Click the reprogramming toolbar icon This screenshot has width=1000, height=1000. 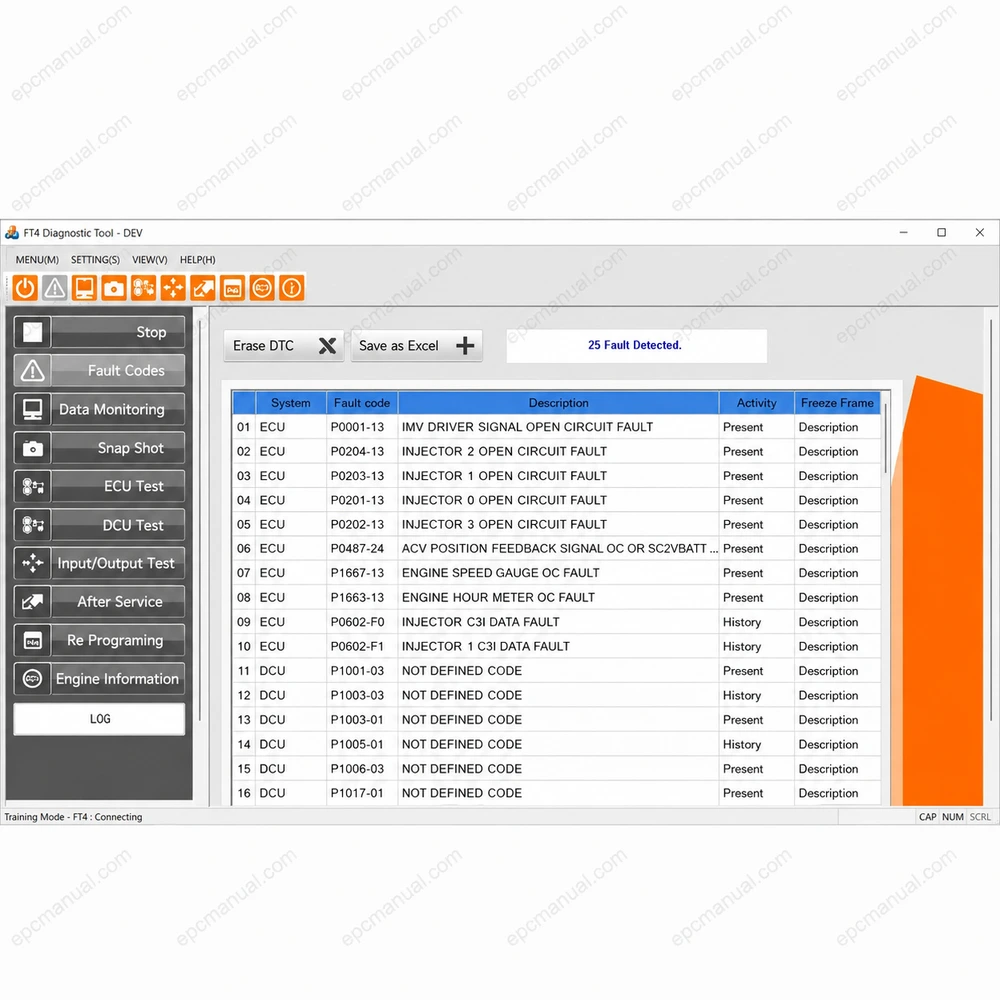[x=233, y=288]
